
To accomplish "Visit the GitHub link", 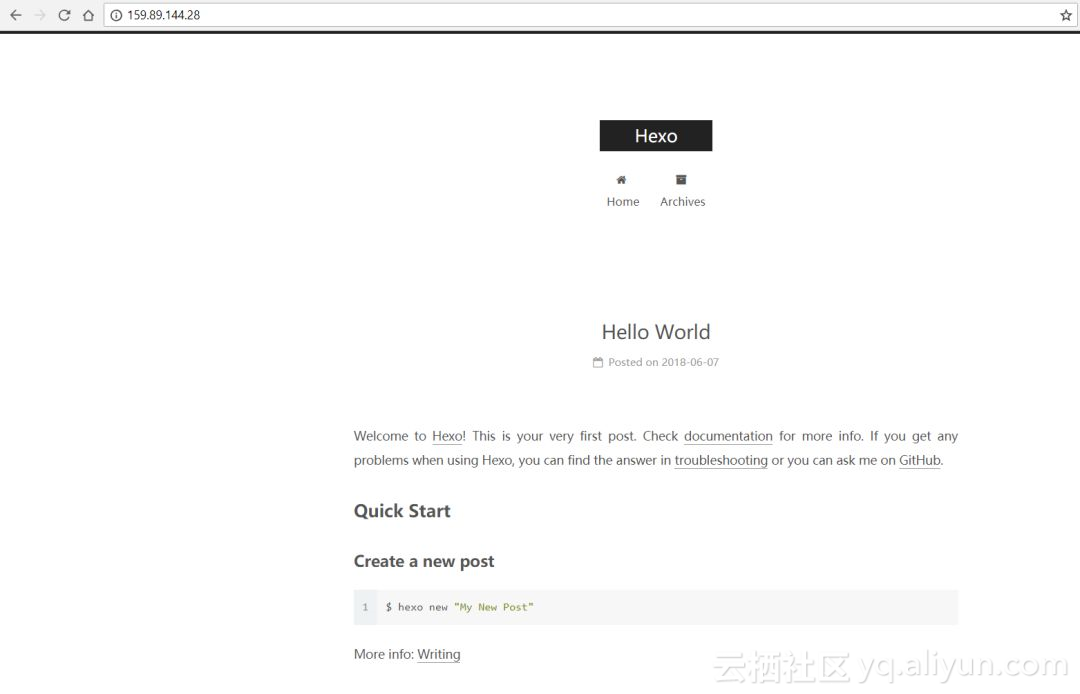I will (920, 460).
